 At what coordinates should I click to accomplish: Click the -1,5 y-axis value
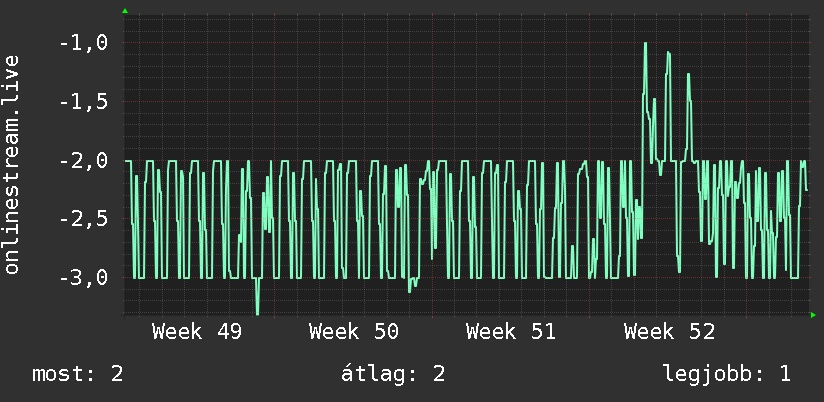83,102
